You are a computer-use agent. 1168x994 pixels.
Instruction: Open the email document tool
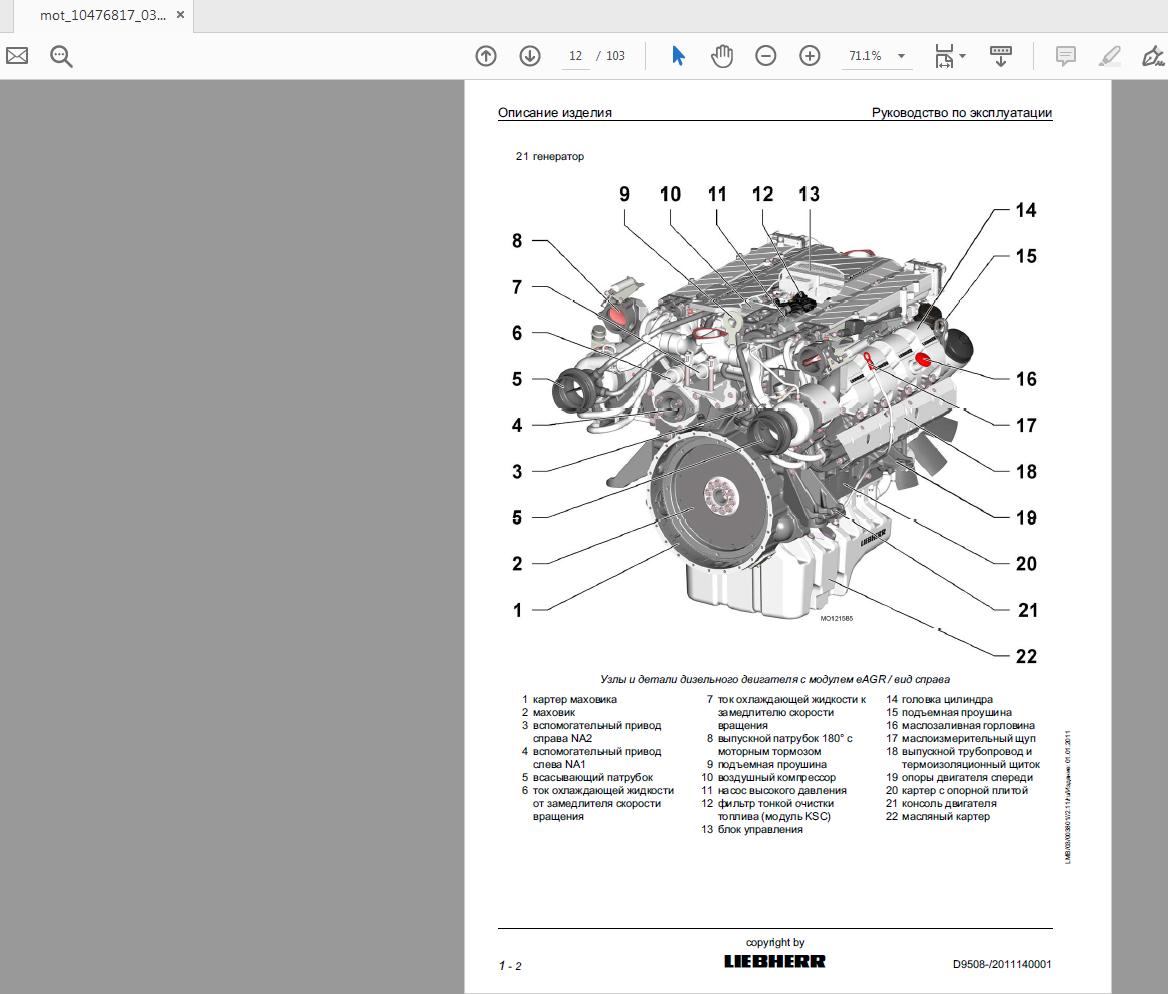(16, 56)
